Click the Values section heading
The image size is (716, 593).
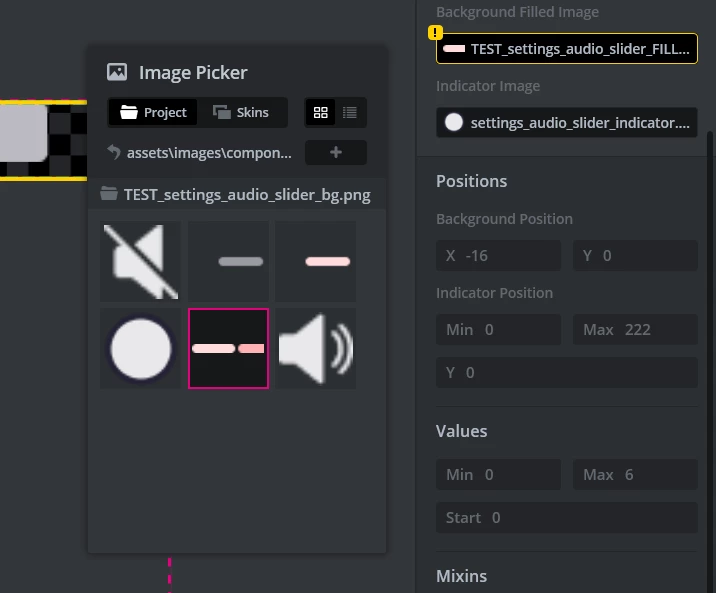(x=461, y=431)
